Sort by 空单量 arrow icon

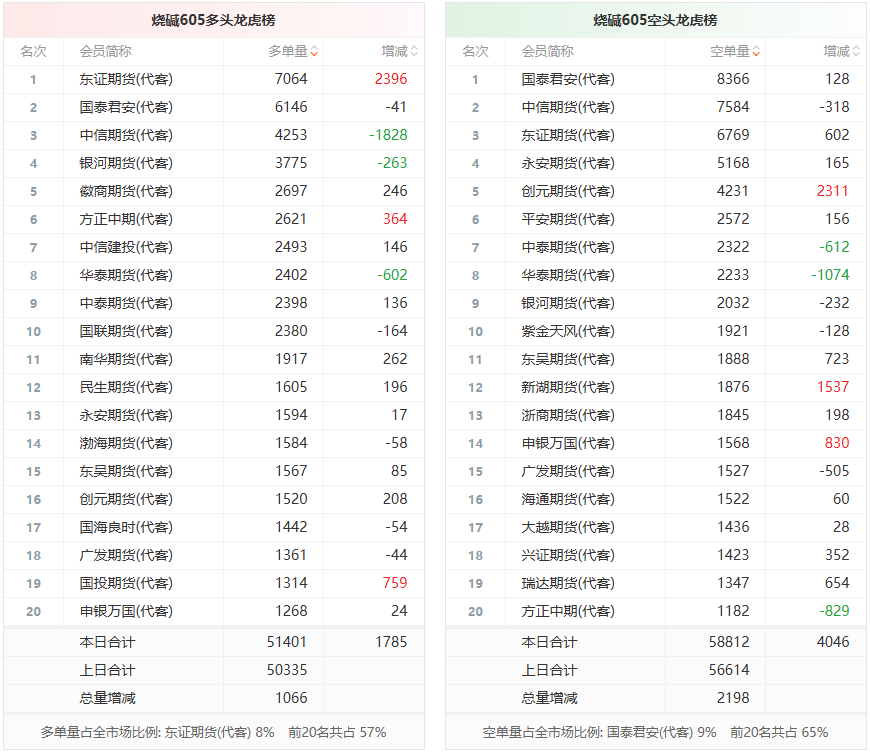click(x=756, y=52)
